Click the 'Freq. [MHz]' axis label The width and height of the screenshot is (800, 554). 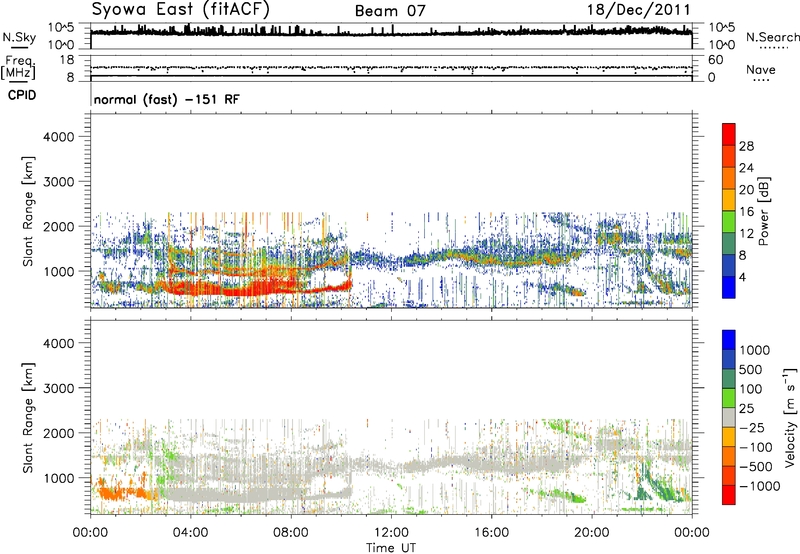click(18, 68)
